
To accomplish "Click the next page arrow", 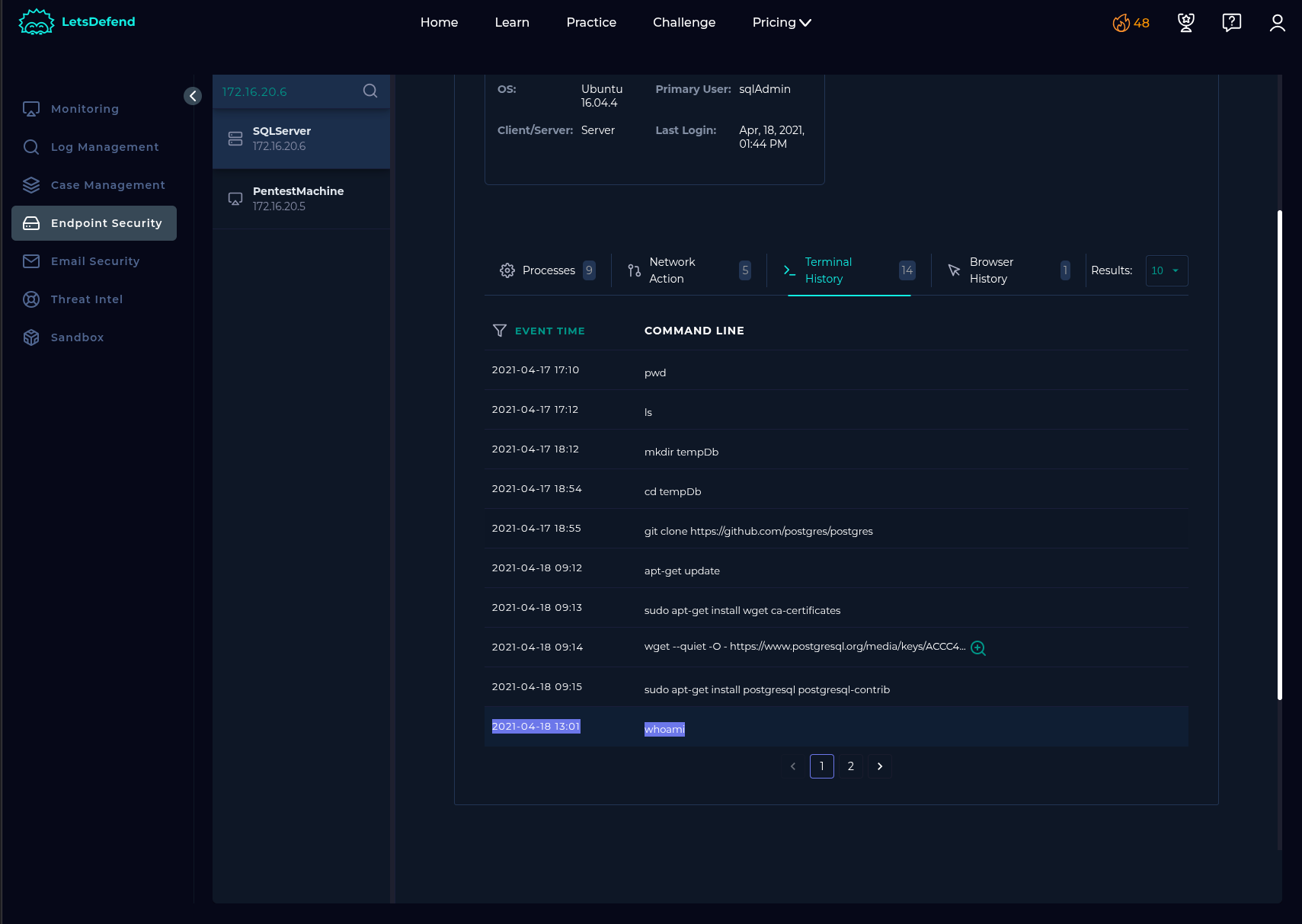I will [x=880, y=766].
